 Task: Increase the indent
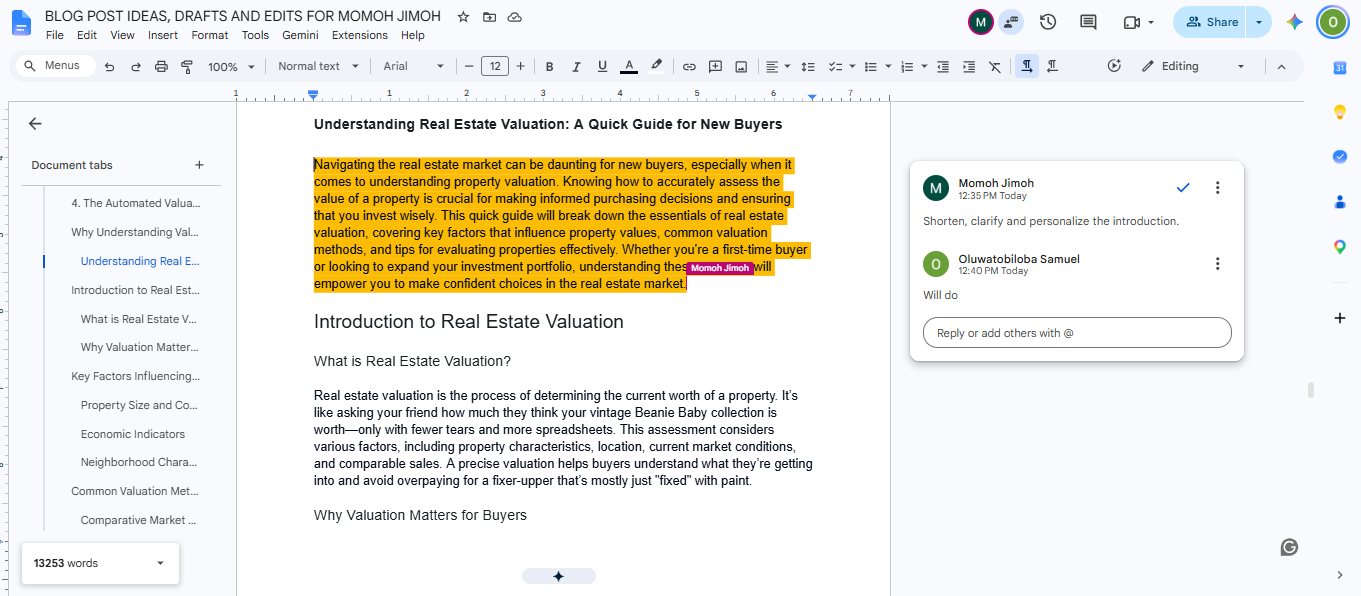[968, 67]
